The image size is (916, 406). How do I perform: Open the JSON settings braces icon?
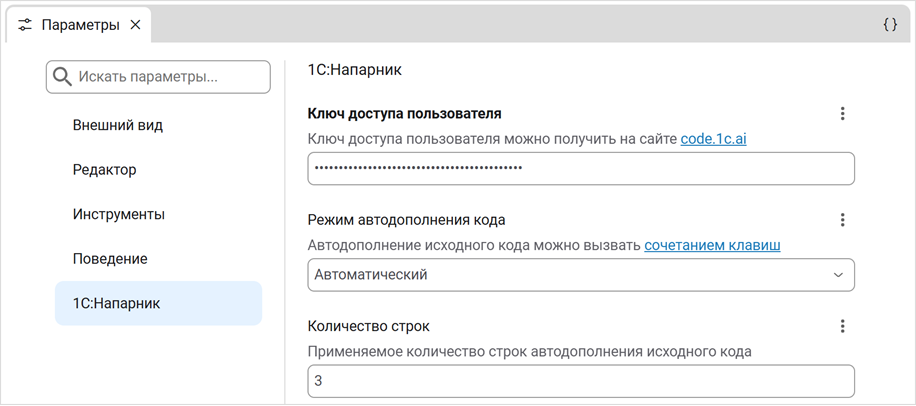tap(890, 25)
